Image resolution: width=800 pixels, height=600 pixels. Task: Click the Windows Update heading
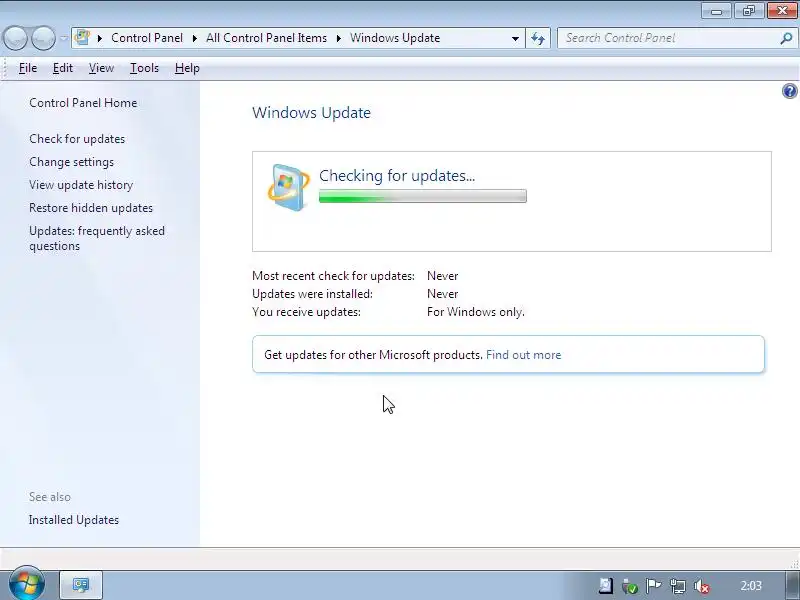click(311, 112)
